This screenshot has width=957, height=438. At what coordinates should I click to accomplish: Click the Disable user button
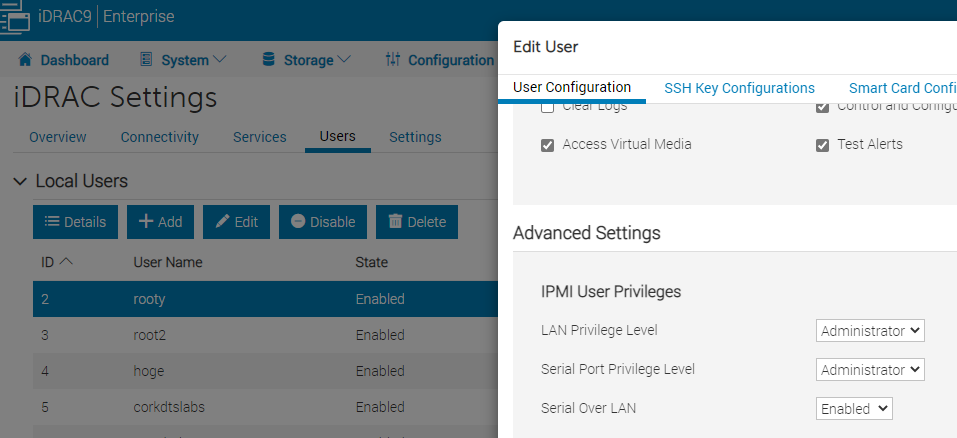[x=322, y=222]
